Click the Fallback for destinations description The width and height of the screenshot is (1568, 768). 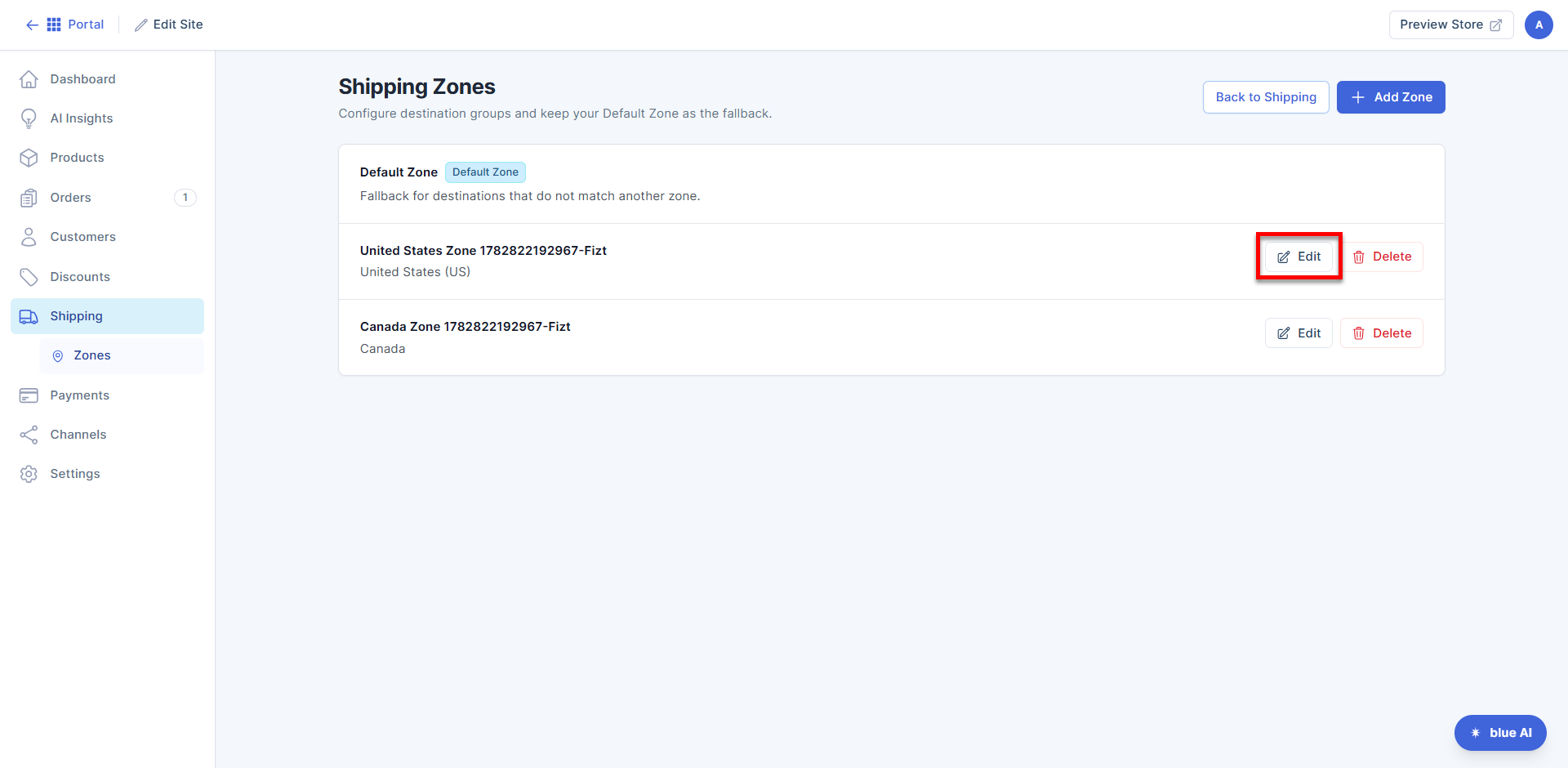point(530,196)
